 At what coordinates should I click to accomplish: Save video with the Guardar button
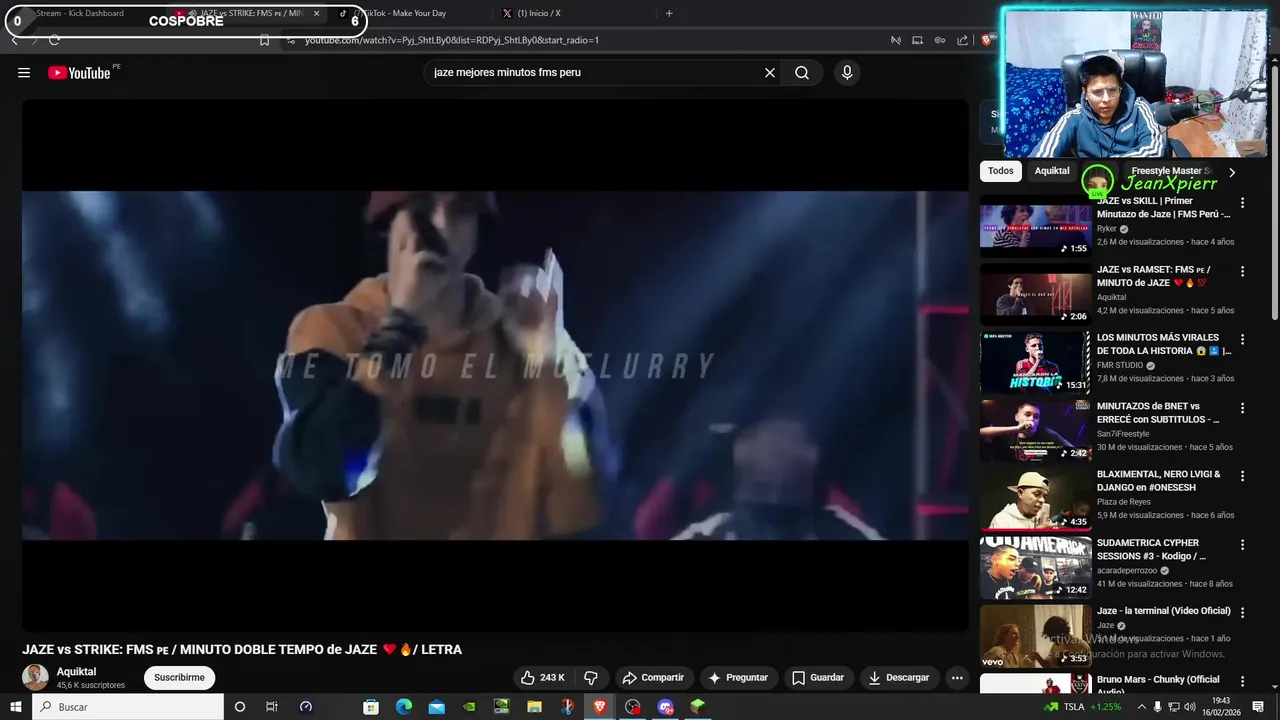(818, 677)
